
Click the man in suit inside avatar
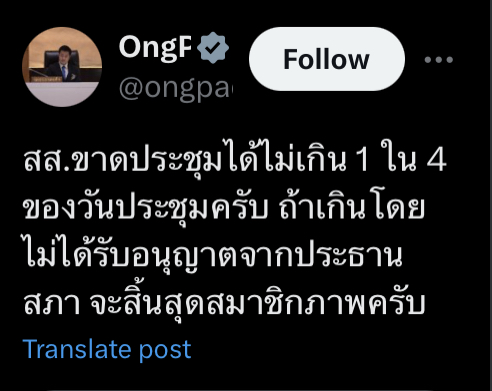[62, 63]
